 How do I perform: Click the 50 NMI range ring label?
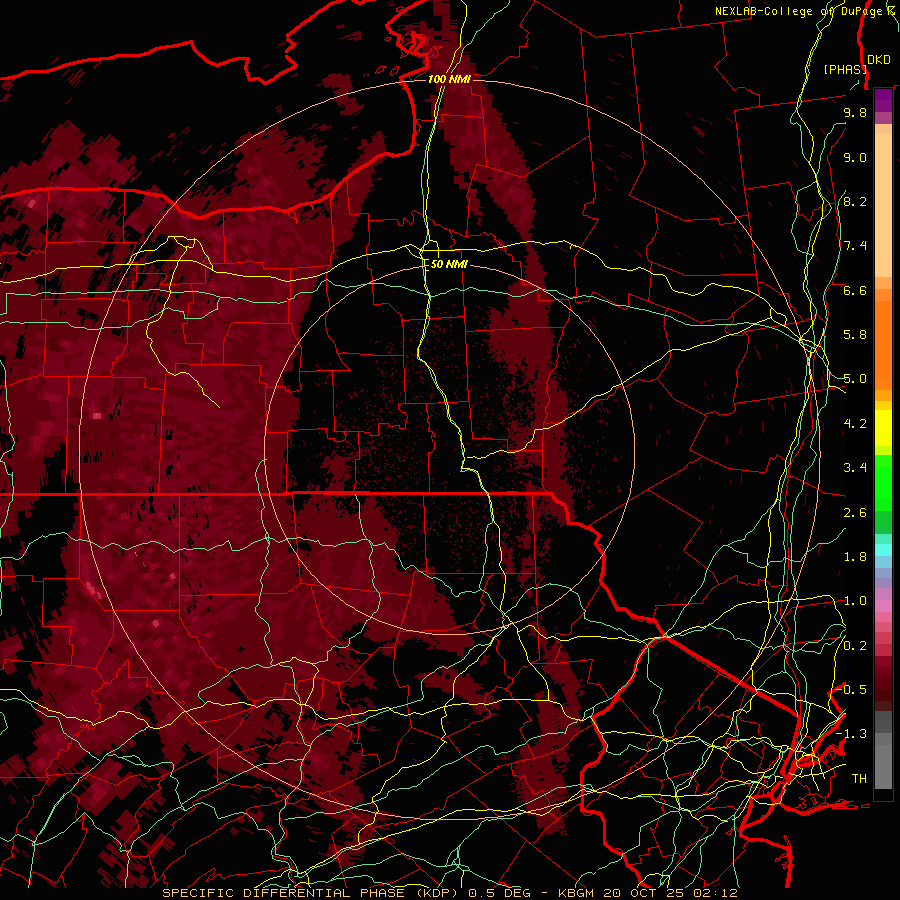(x=449, y=265)
